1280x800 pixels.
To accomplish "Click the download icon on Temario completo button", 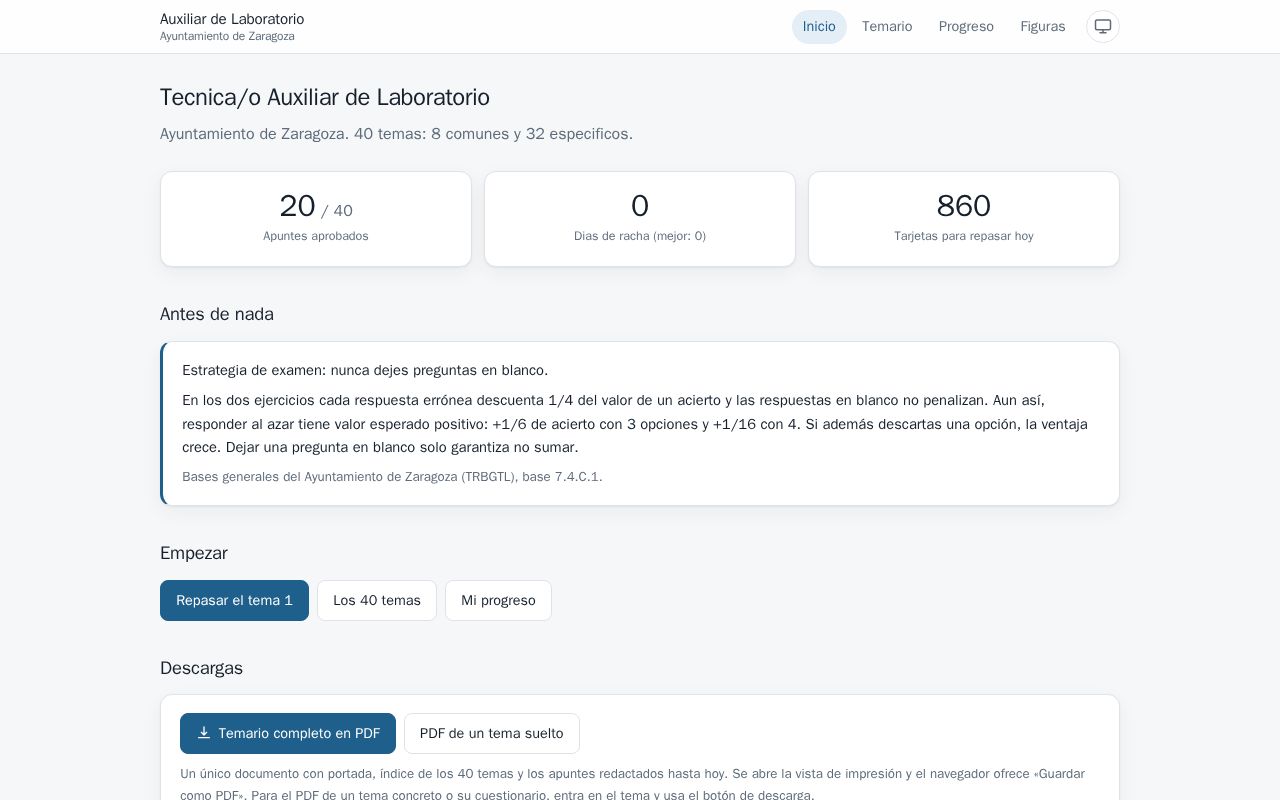I will [204, 733].
